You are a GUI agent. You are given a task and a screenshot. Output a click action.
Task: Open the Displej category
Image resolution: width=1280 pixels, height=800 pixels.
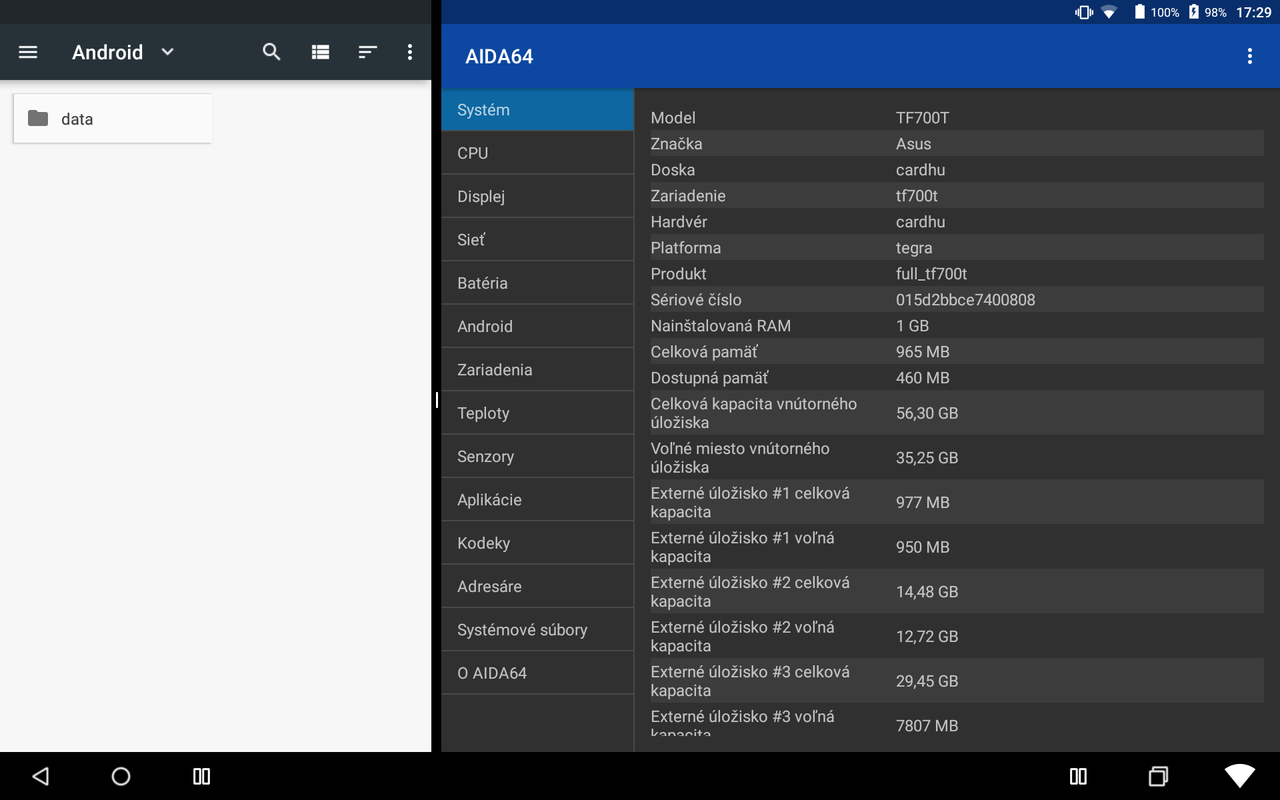[x=537, y=196]
